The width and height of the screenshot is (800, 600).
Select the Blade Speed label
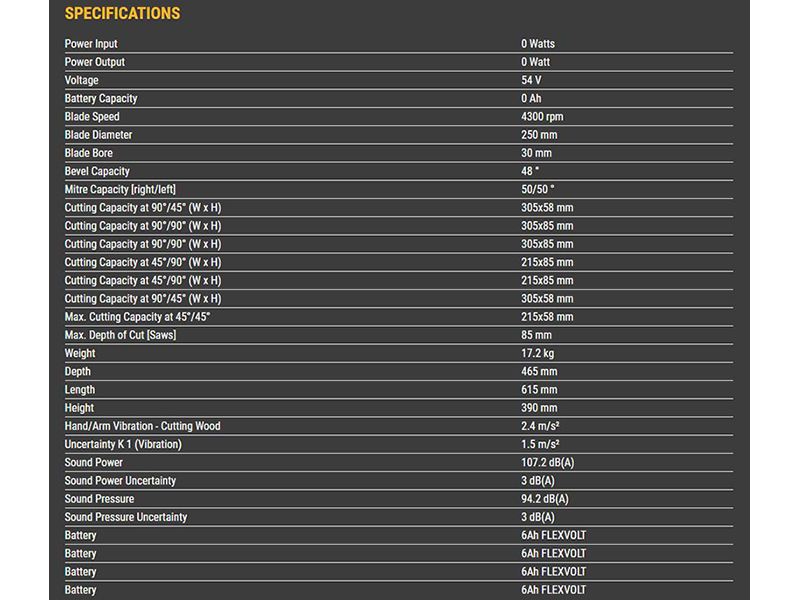(92, 117)
